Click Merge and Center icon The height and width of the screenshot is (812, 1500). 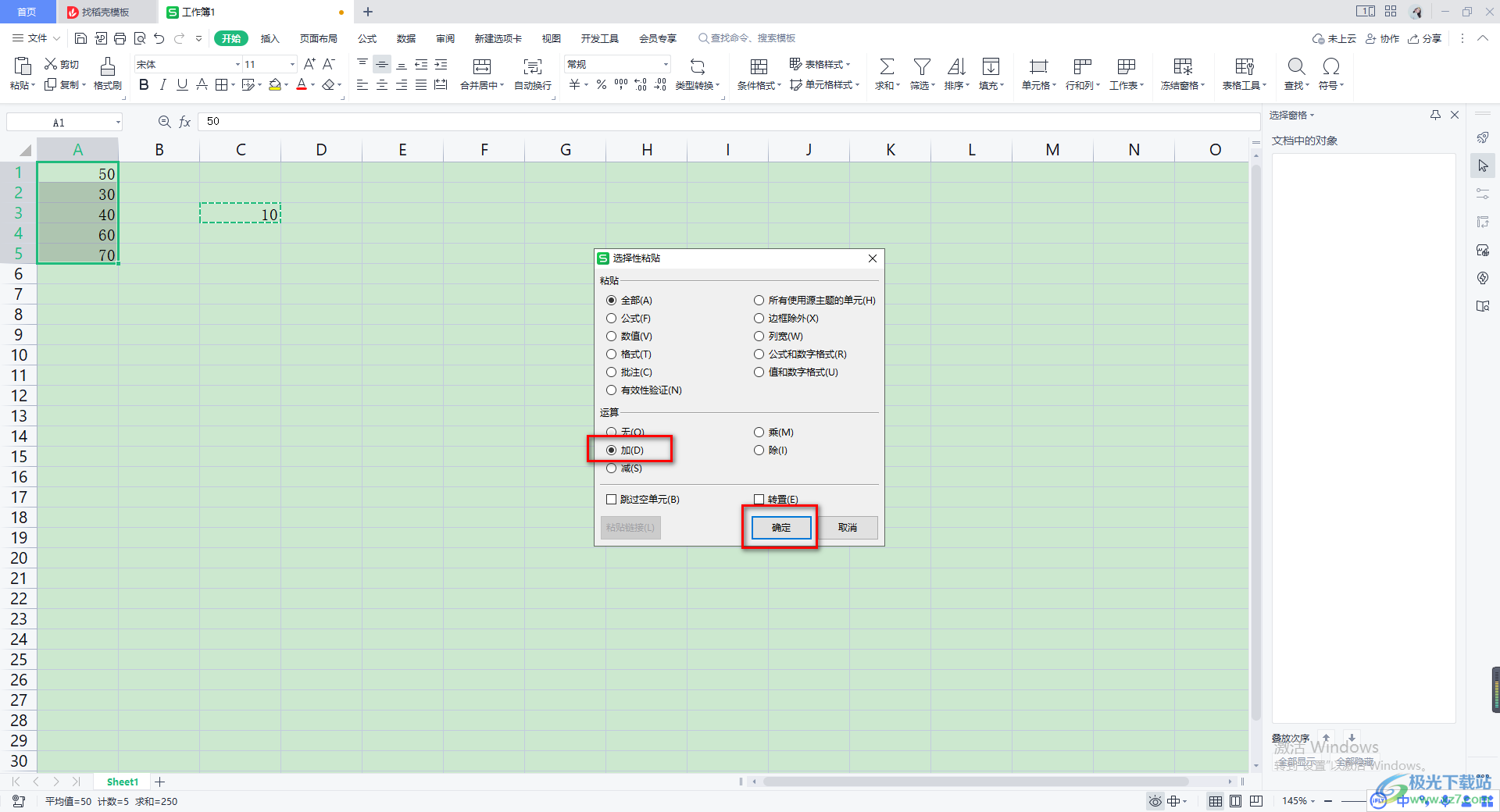coord(482,66)
